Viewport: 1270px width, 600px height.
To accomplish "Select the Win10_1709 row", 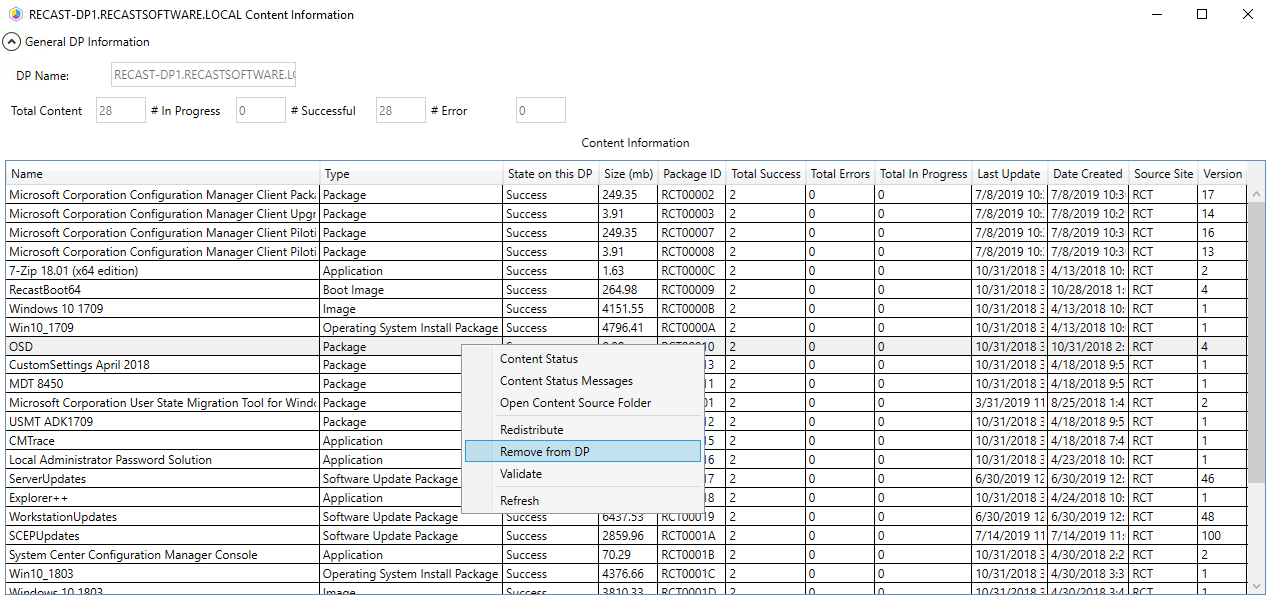I will 627,328.
